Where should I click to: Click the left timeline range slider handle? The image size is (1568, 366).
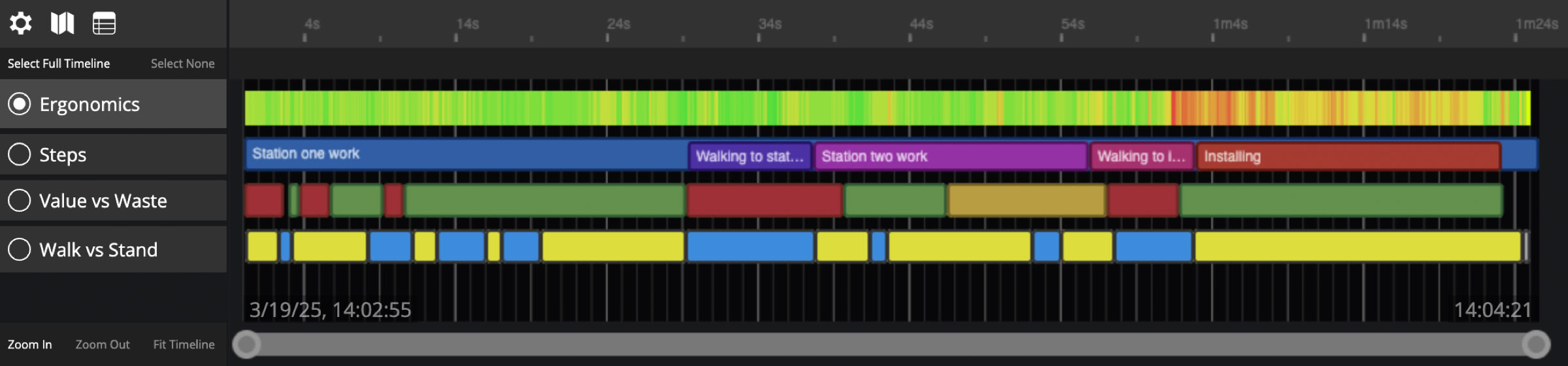247,344
